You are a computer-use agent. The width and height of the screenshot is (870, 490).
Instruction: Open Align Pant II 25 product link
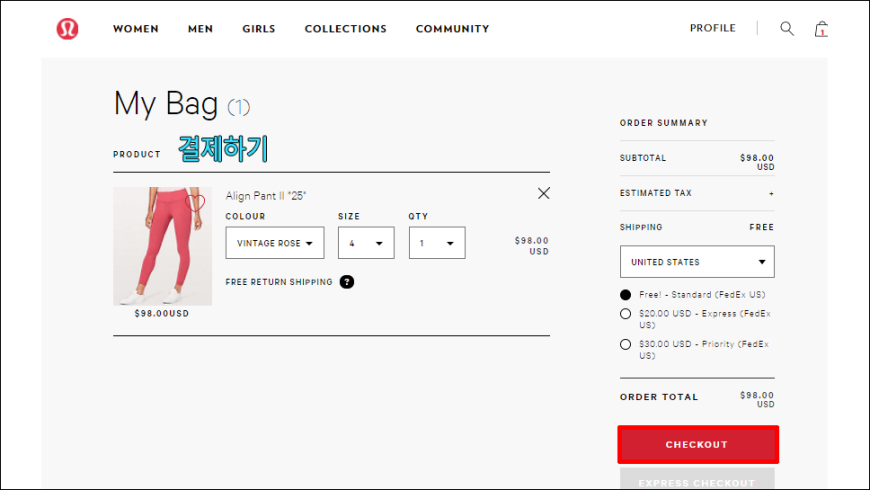click(x=266, y=196)
